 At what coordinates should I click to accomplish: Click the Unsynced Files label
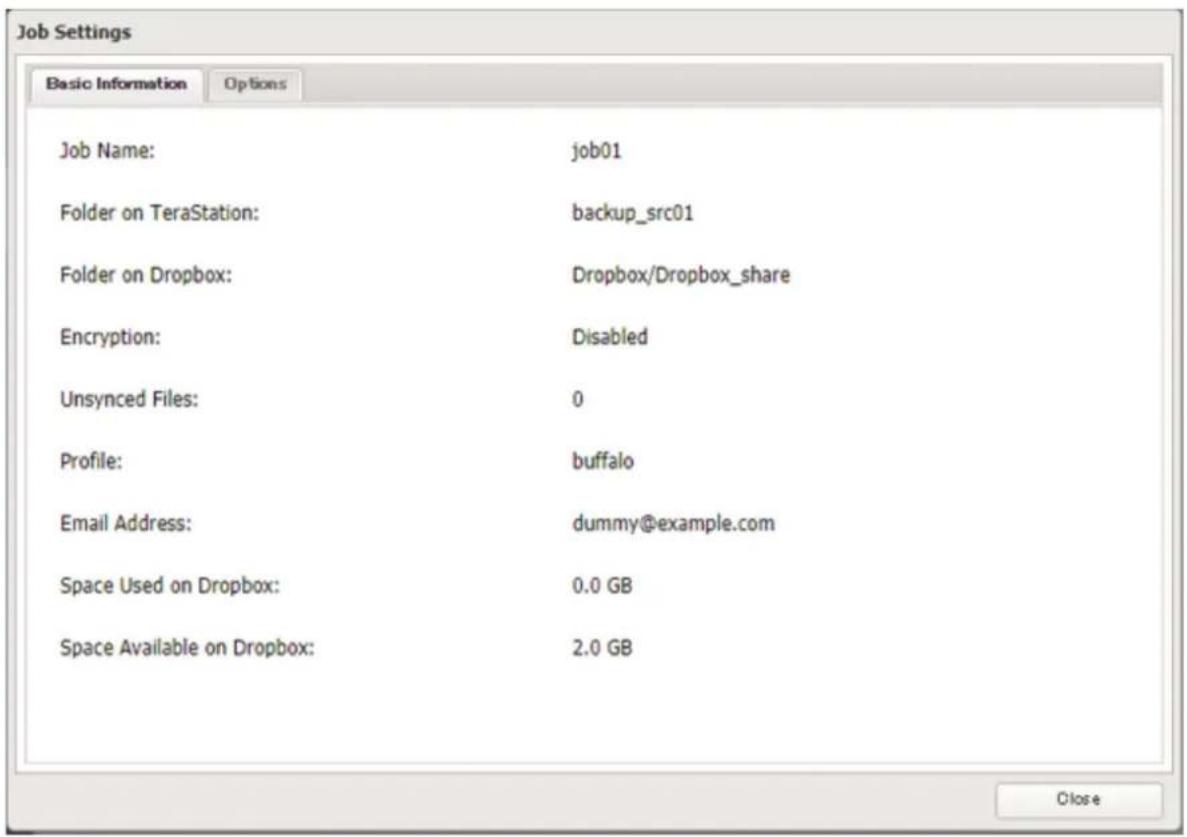129,399
